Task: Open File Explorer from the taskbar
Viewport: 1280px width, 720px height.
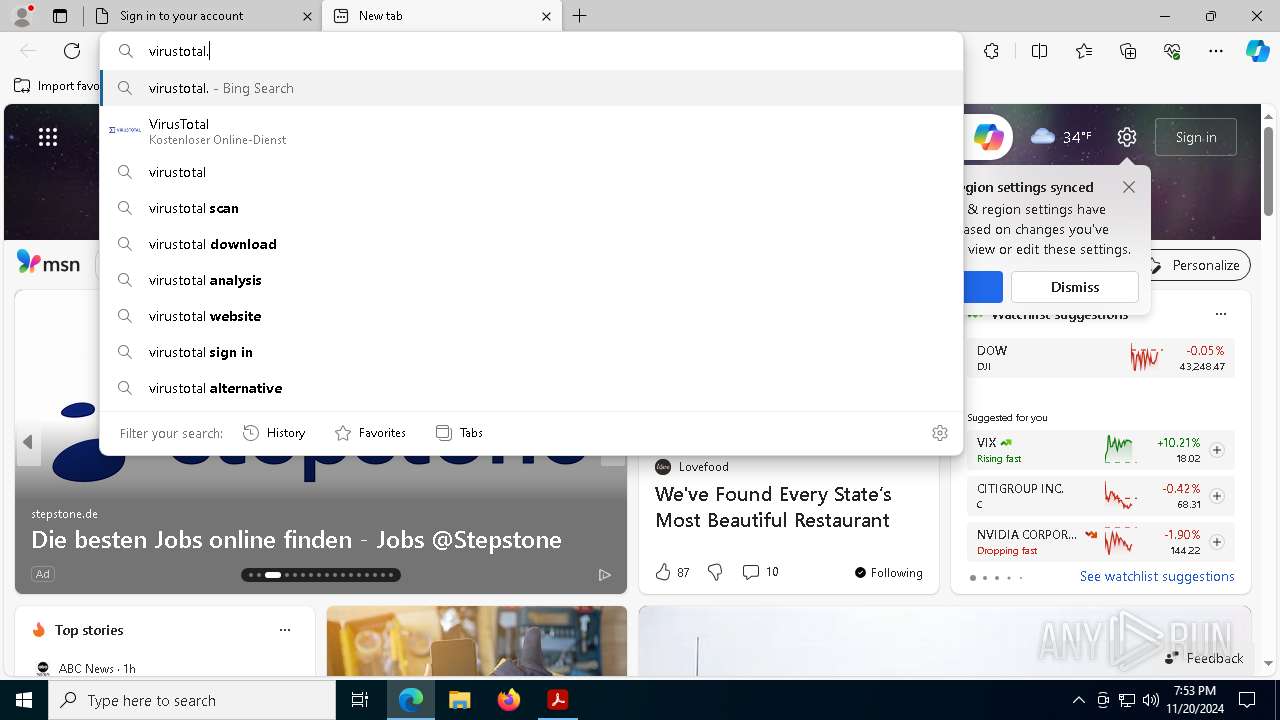Action: [459, 701]
